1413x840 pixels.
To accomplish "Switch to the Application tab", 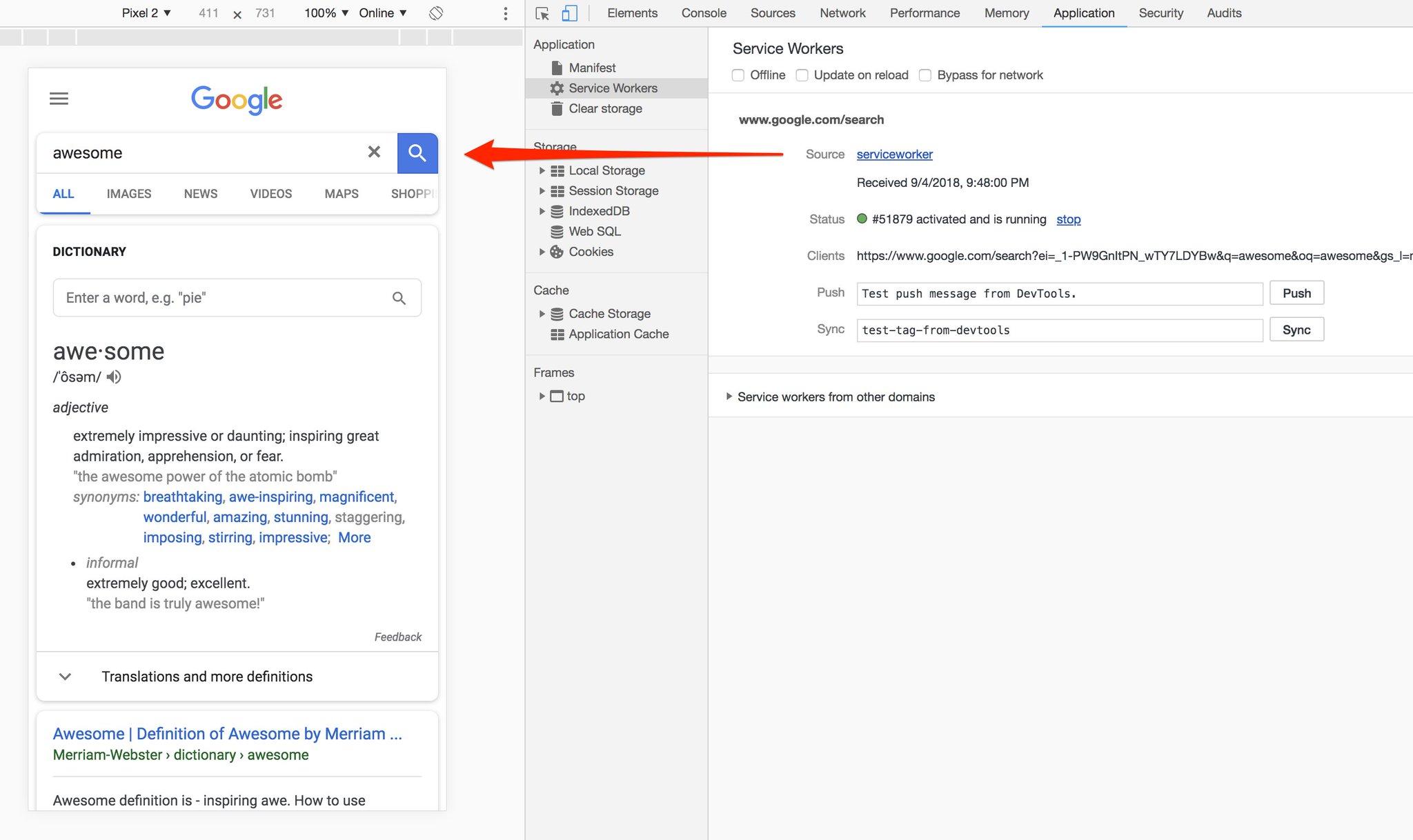I will pyautogui.click(x=1084, y=13).
